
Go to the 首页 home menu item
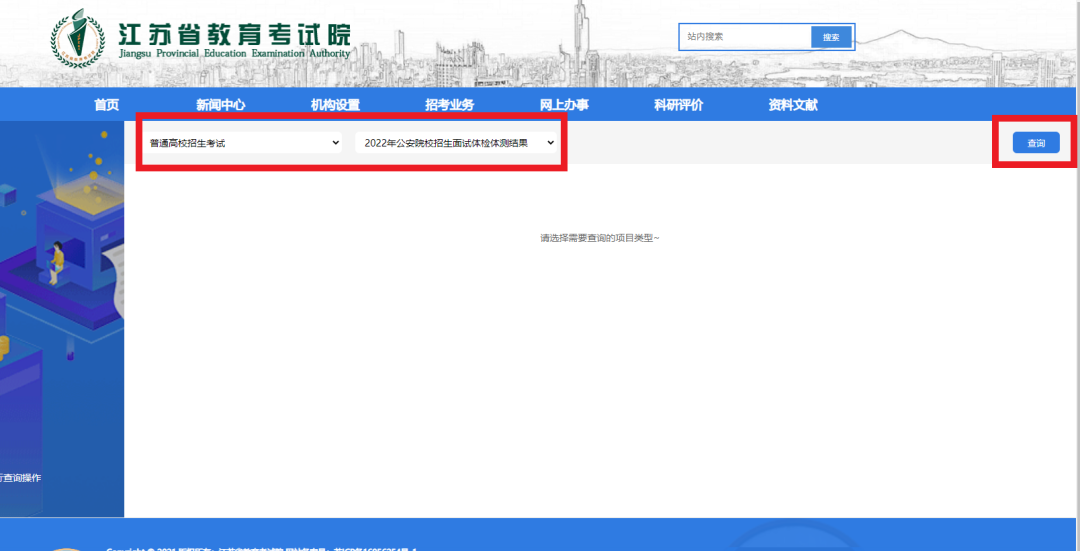click(106, 105)
